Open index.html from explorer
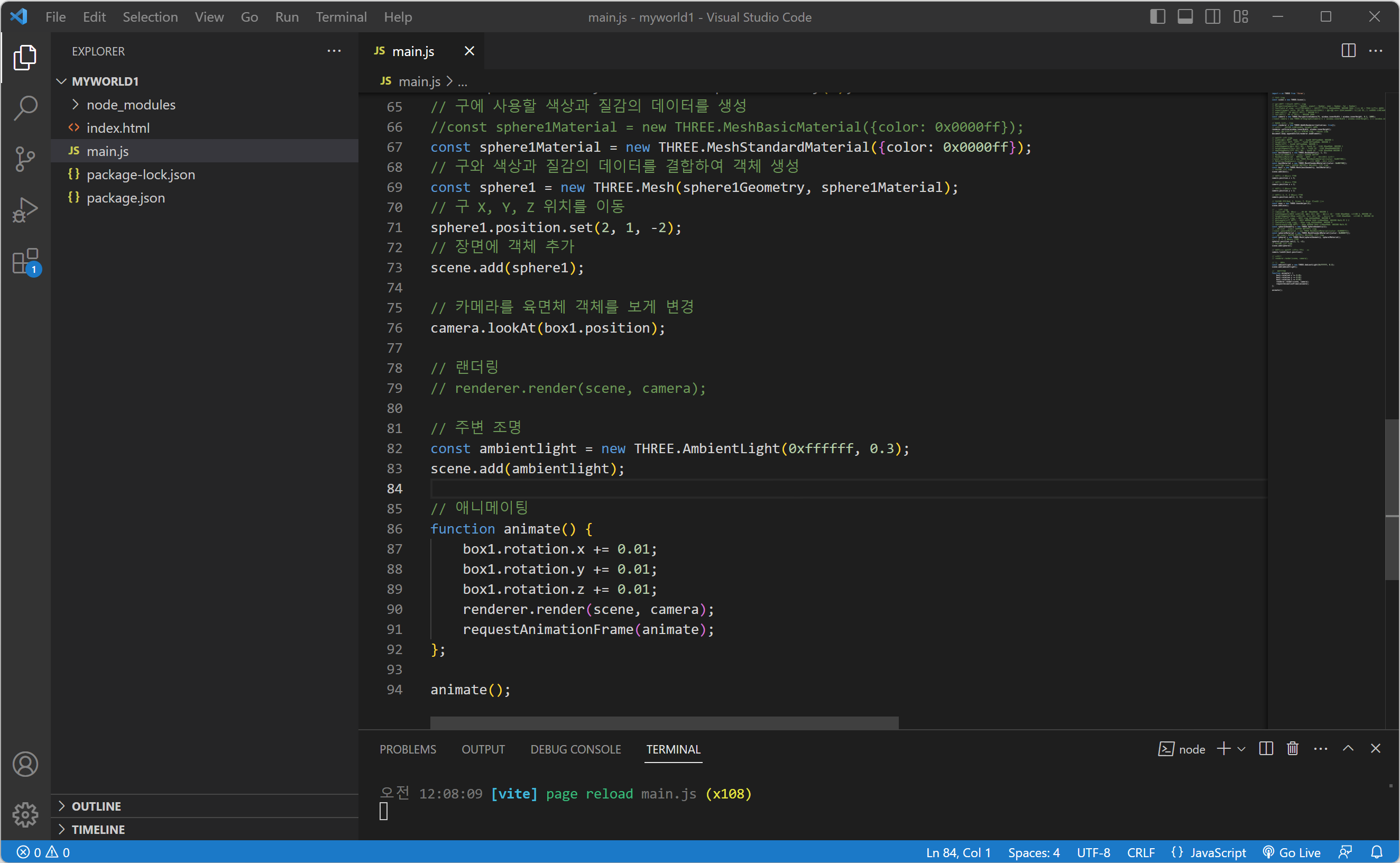1400x863 pixels. pyautogui.click(x=117, y=128)
